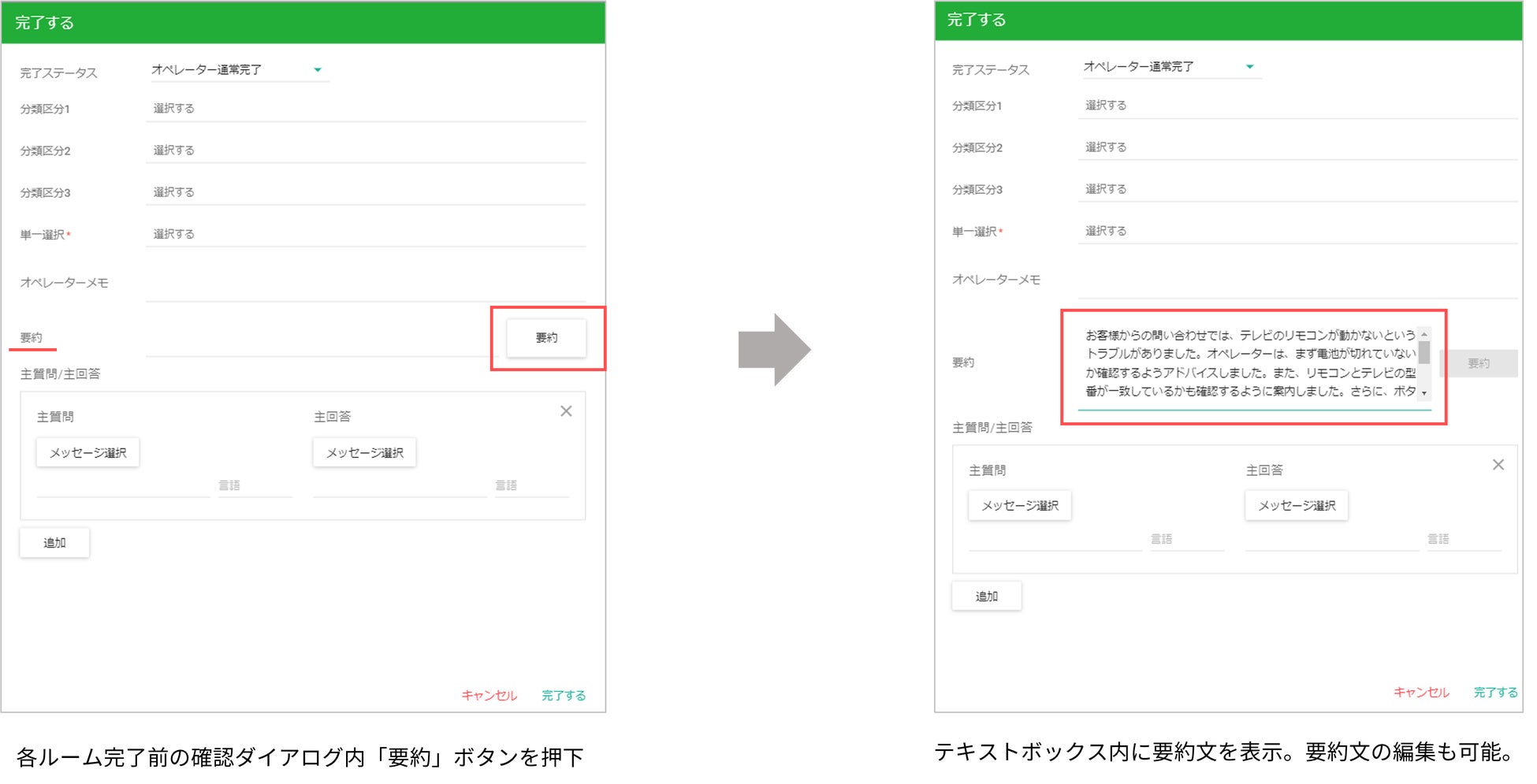Click 主回答 言語 field in the left dialog
The width and height of the screenshot is (1537, 784).
532,486
